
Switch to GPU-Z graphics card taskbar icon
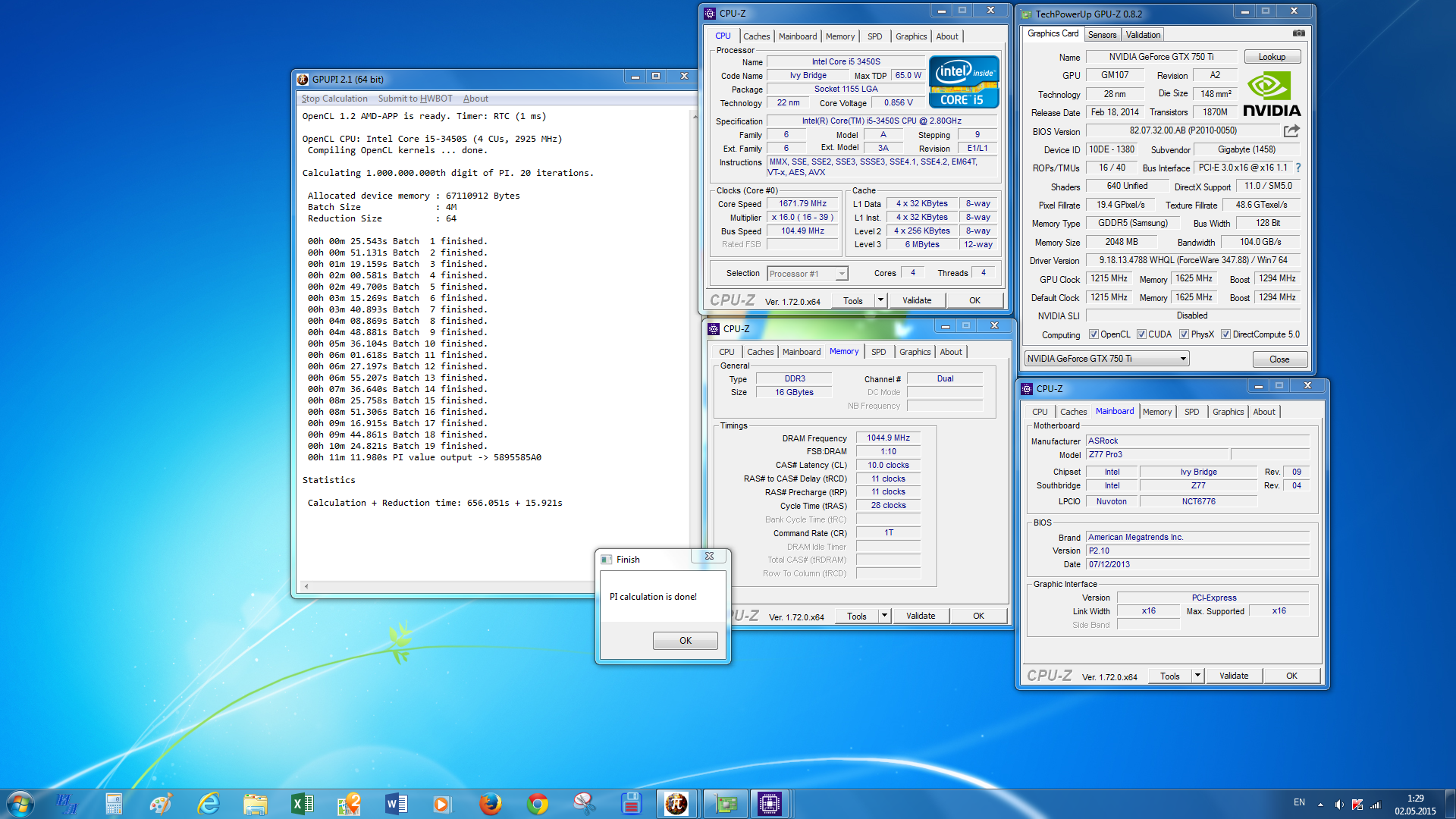click(726, 804)
